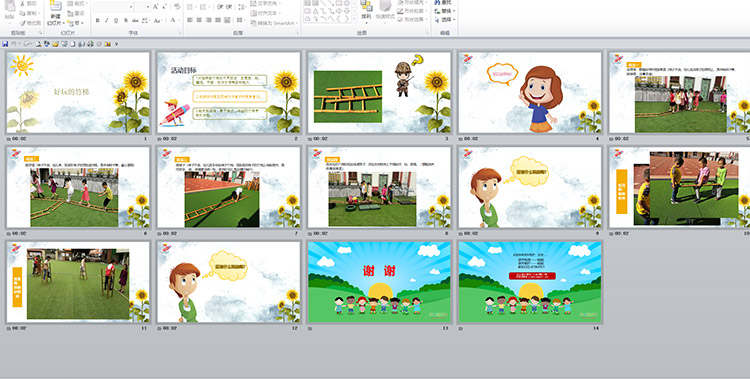Click the Find (查找) binoculars command

pyautogui.click(x=443, y=2)
